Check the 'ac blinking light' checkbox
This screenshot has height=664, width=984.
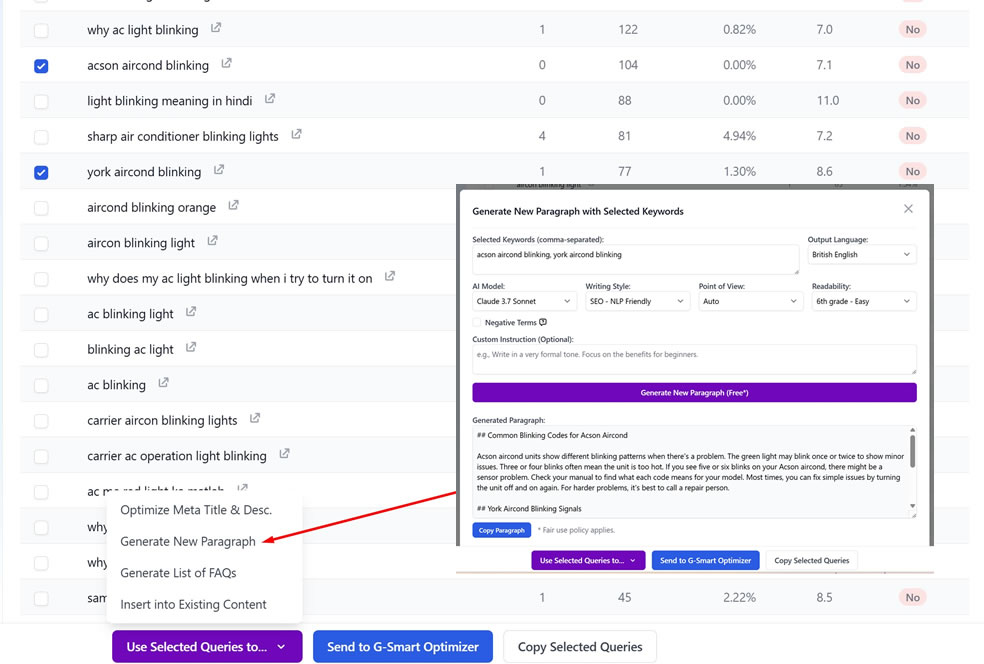pos(41,314)
